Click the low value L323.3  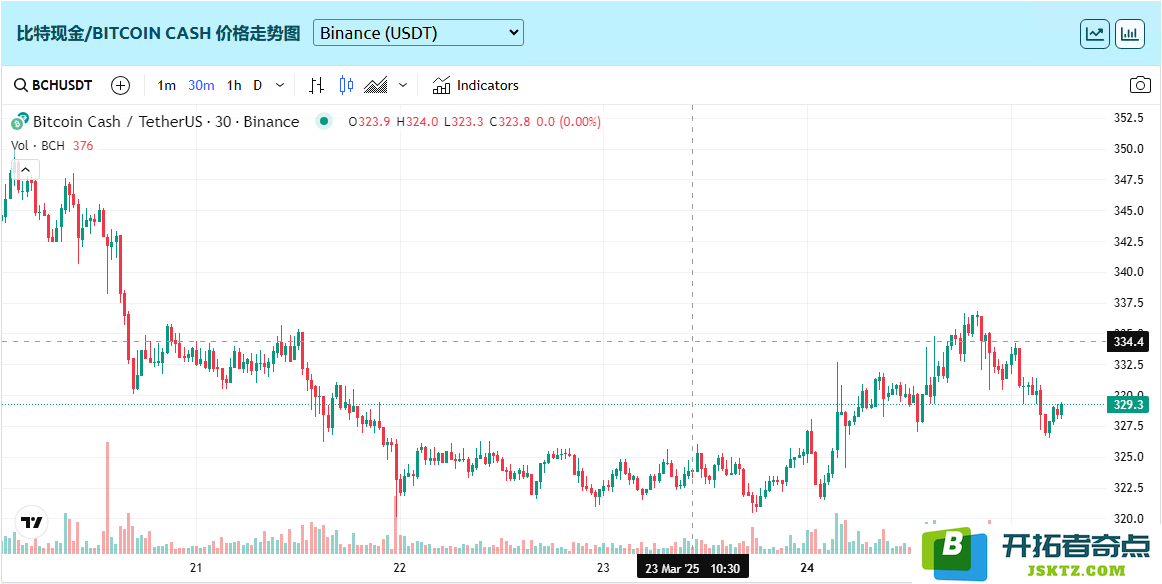(464, 122)
